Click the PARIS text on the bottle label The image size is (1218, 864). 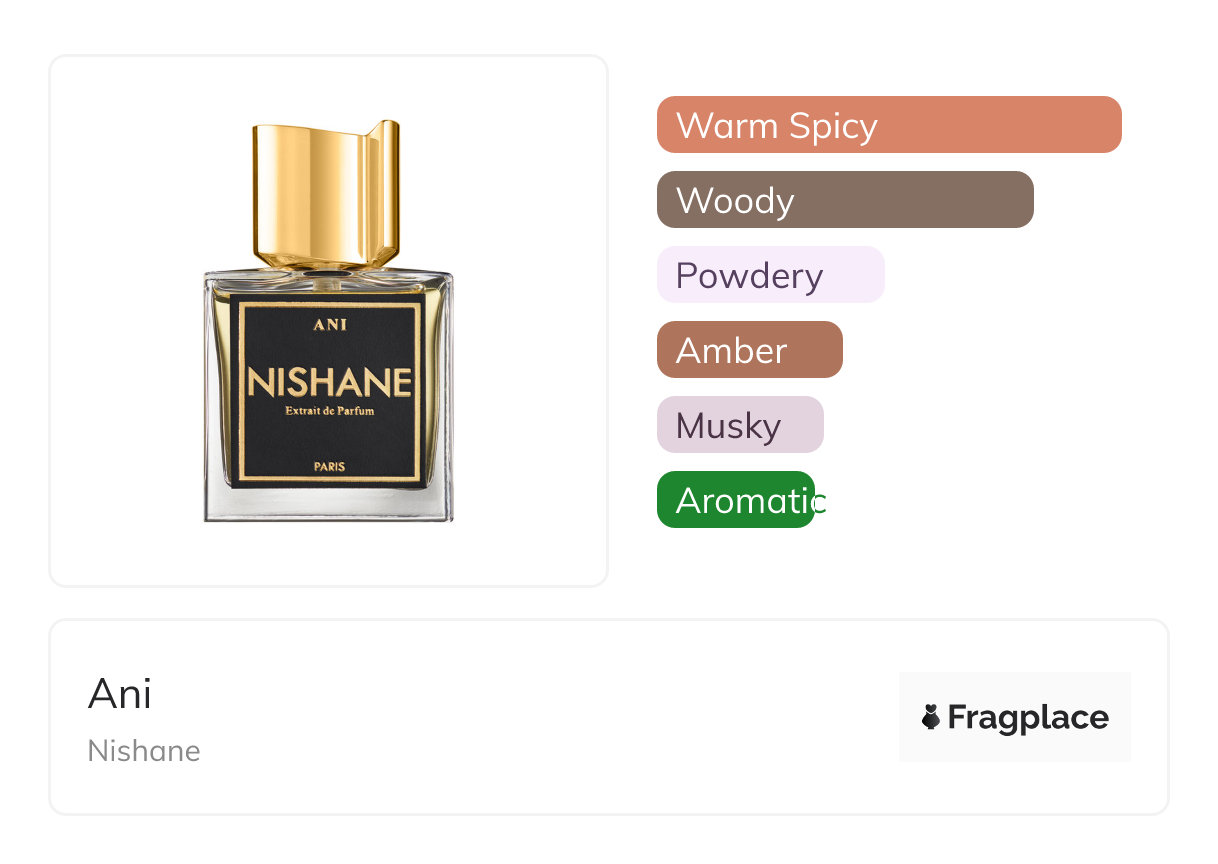(x=329, y=467)
